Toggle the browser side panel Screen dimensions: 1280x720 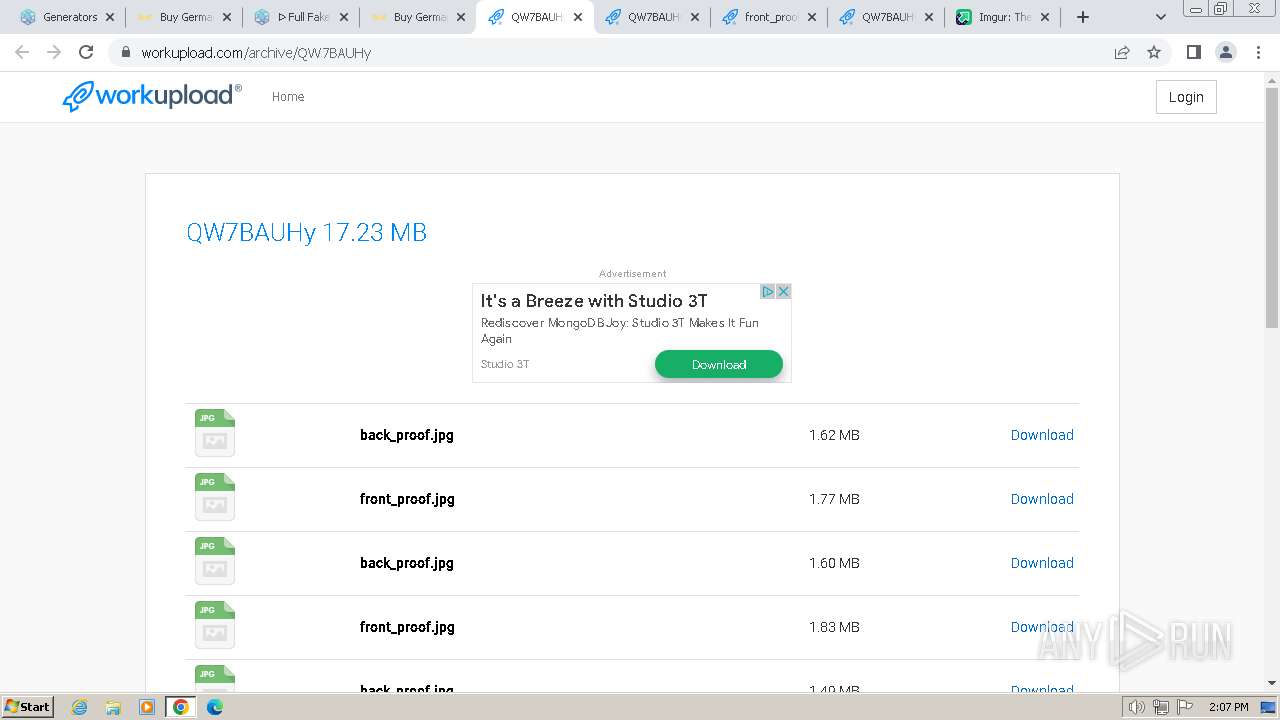pyautogui.click(x=1193, y=53)
